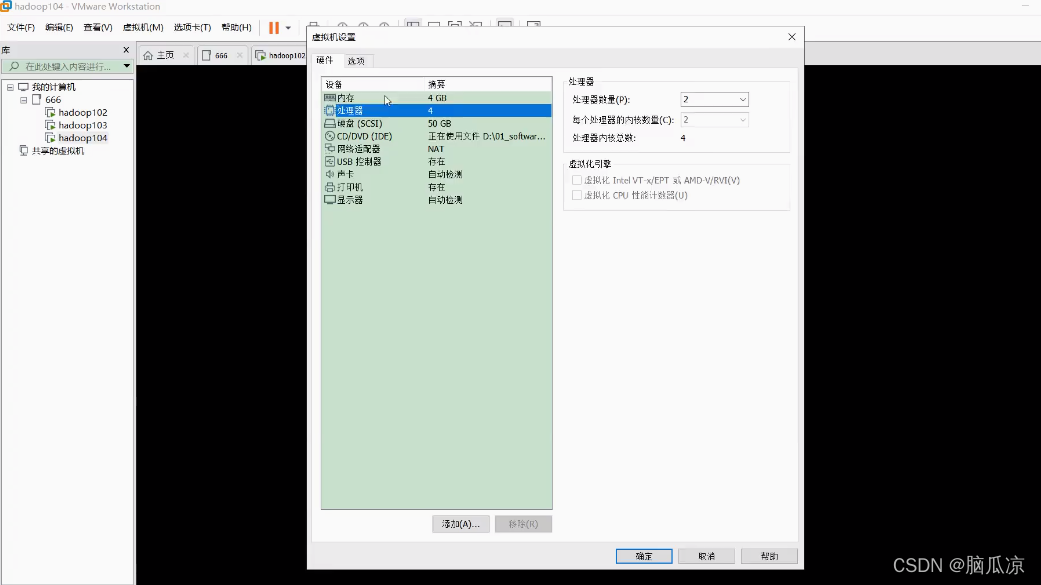Open the 虚拟机(M) menu
The width and height of the screenshot is (1041, 585).
coord(143,27)
